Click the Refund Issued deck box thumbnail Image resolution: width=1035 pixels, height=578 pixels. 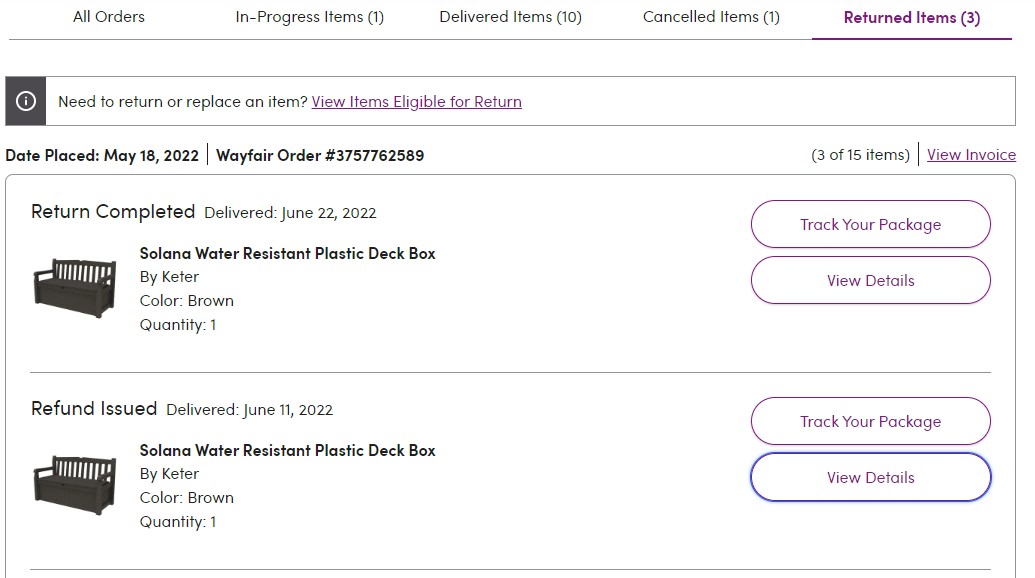(75, 485)
